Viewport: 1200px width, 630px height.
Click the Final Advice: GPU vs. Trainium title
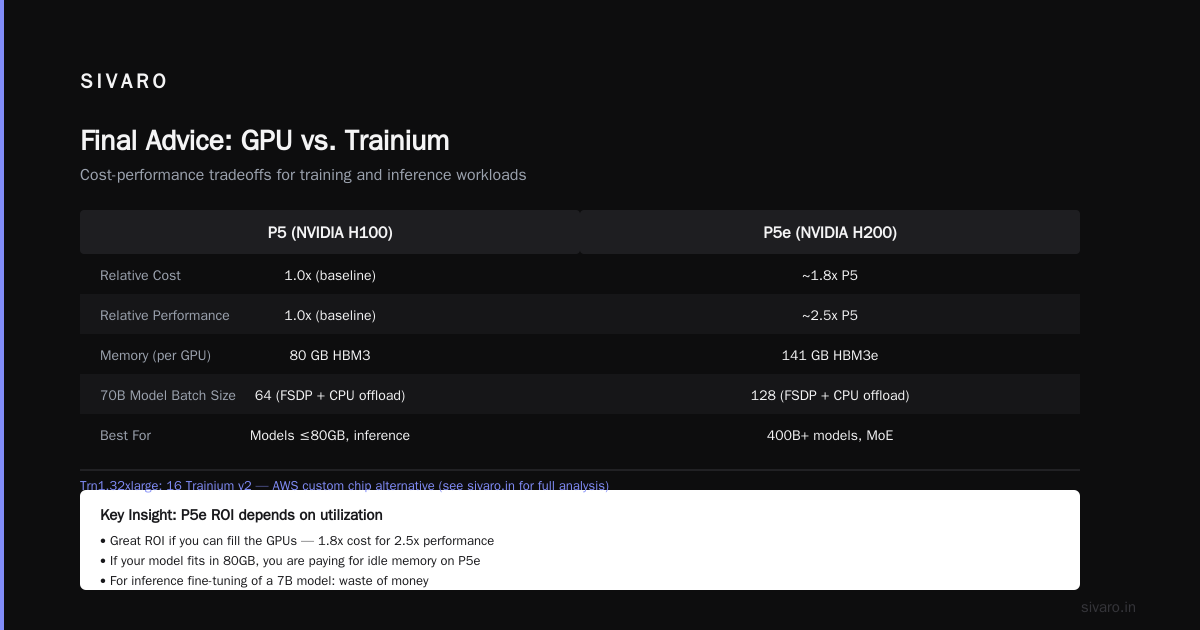tap(264, 140)
